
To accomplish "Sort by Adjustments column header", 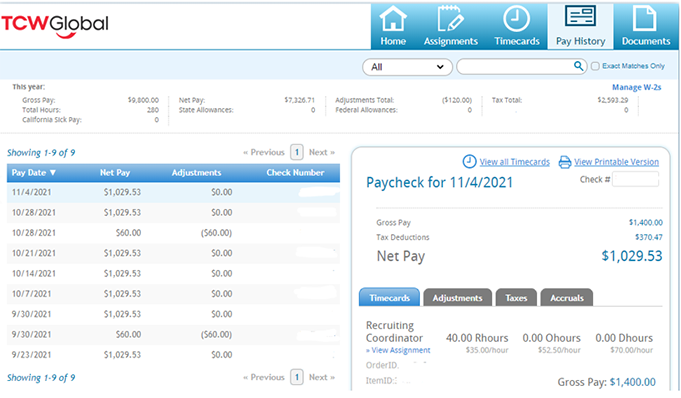I will click(196, 172).
